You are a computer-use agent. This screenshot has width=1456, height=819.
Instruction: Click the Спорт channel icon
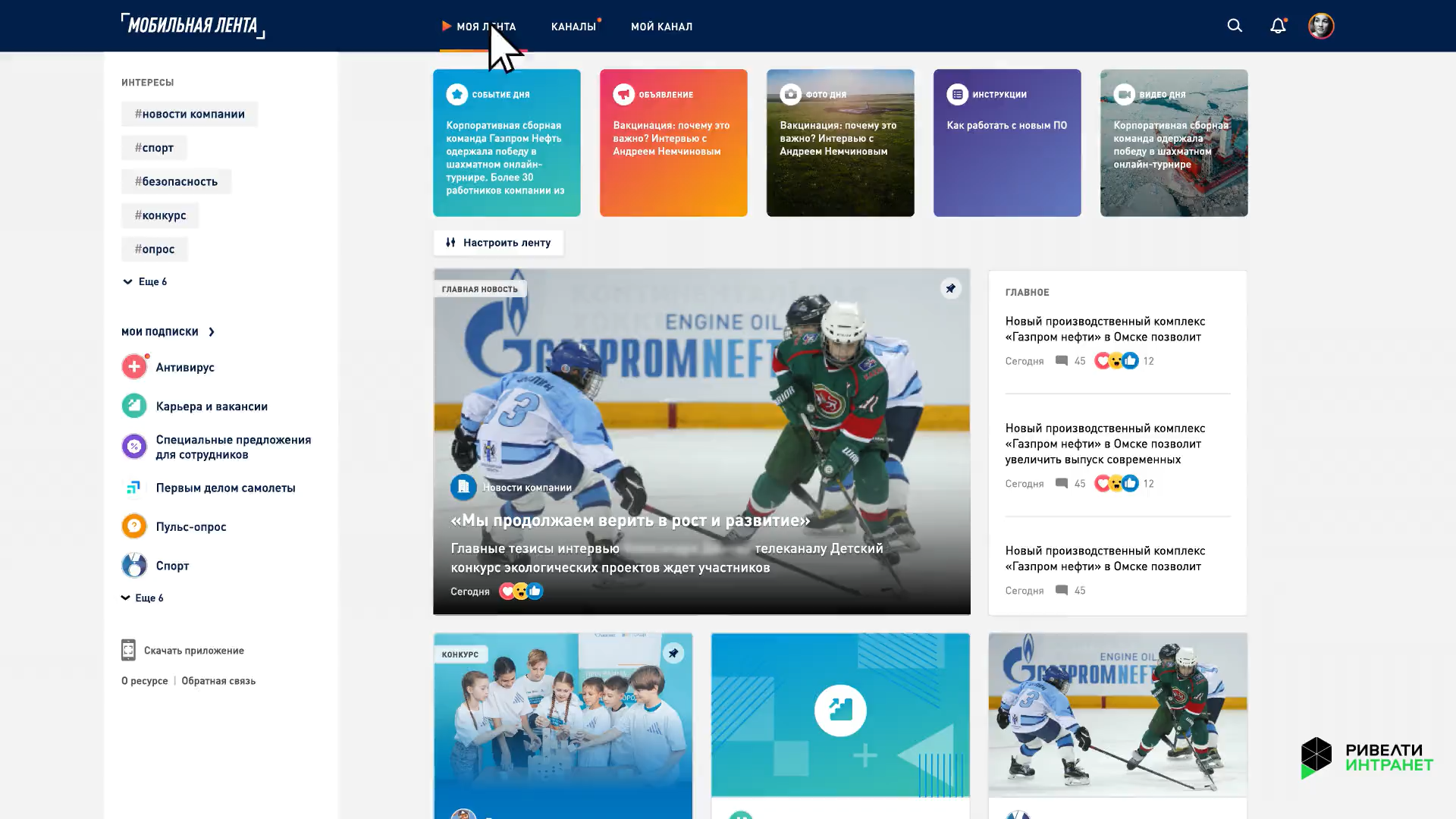134,565
